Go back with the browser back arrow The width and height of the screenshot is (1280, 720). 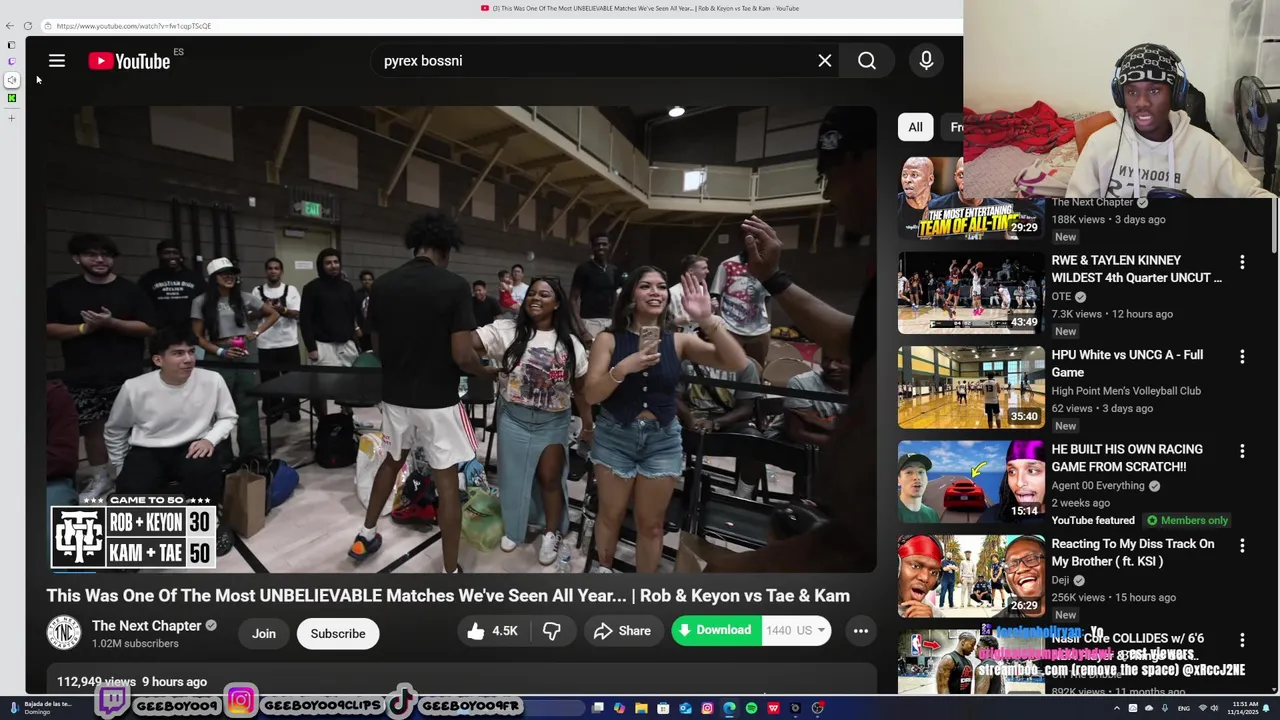pyautogui.click(x=9, y=26)
